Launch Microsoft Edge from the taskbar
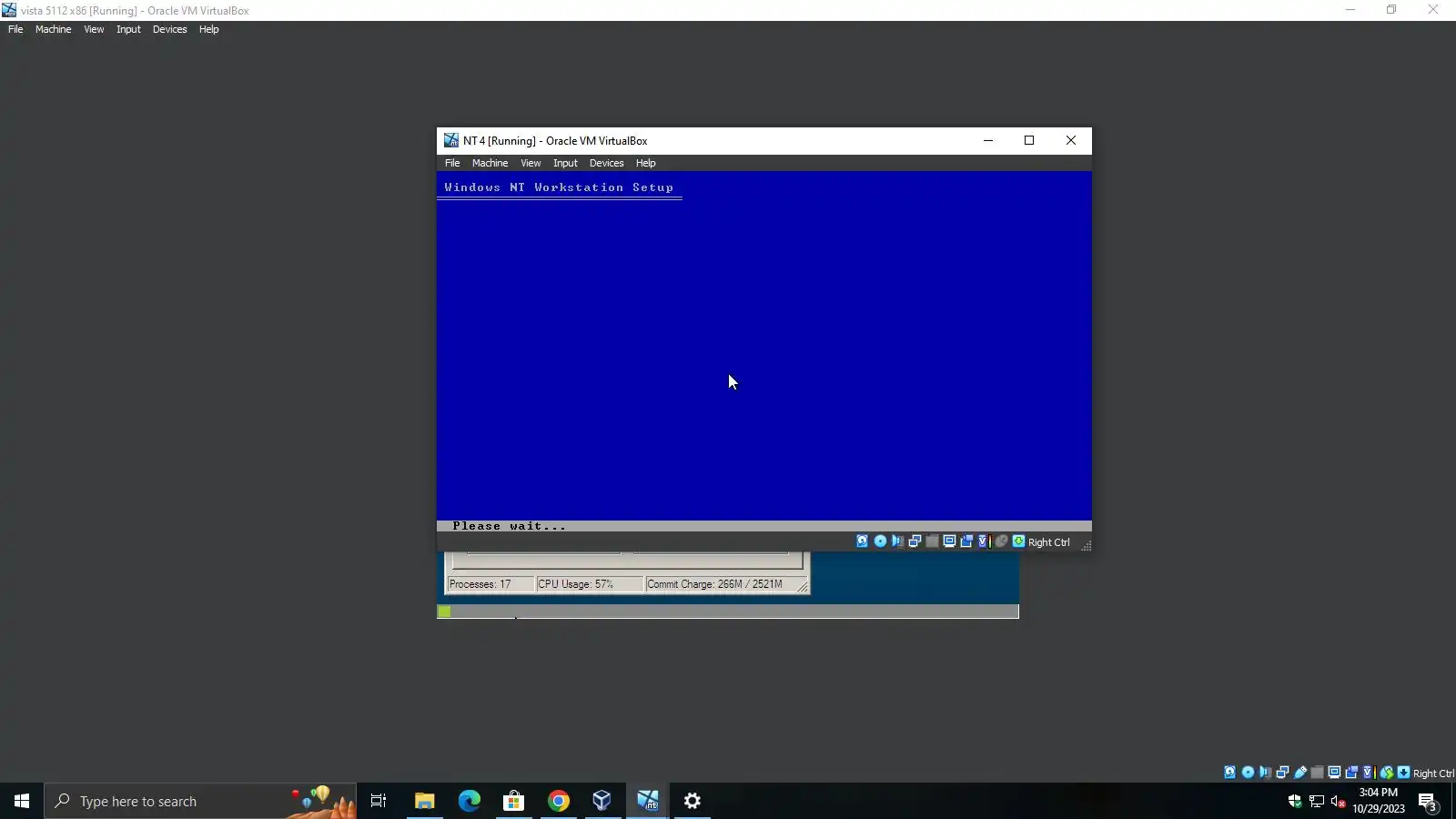The width and height of the screenshot is (1456, 819). (x=469, y=801)
